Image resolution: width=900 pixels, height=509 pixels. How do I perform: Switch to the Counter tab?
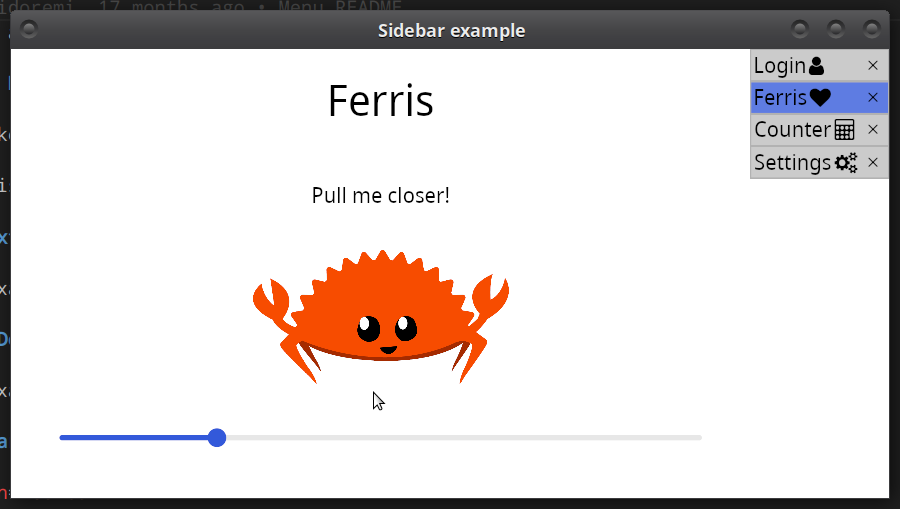point(819,130)
